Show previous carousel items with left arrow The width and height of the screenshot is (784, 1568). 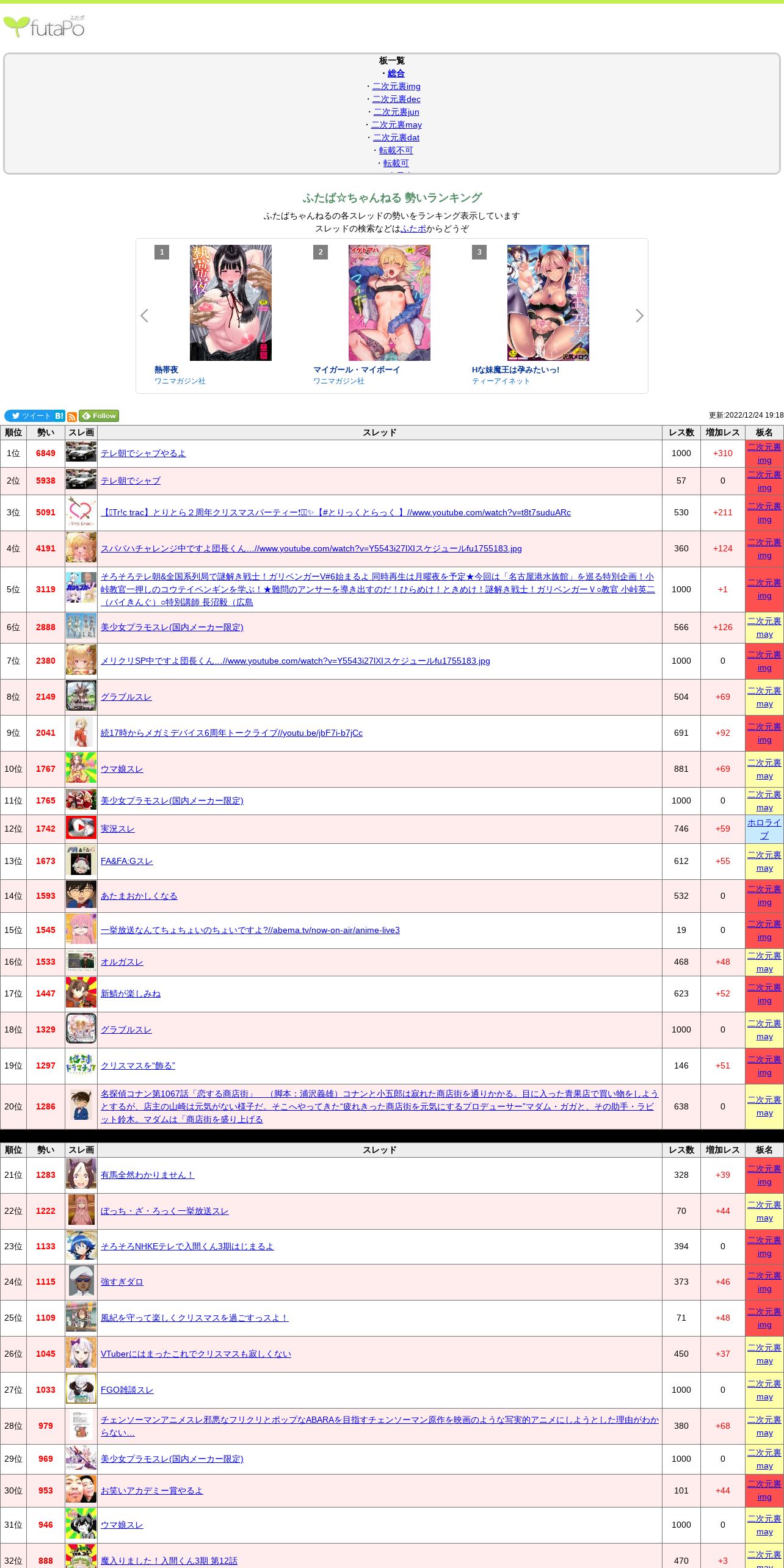(x=144, y=316)
